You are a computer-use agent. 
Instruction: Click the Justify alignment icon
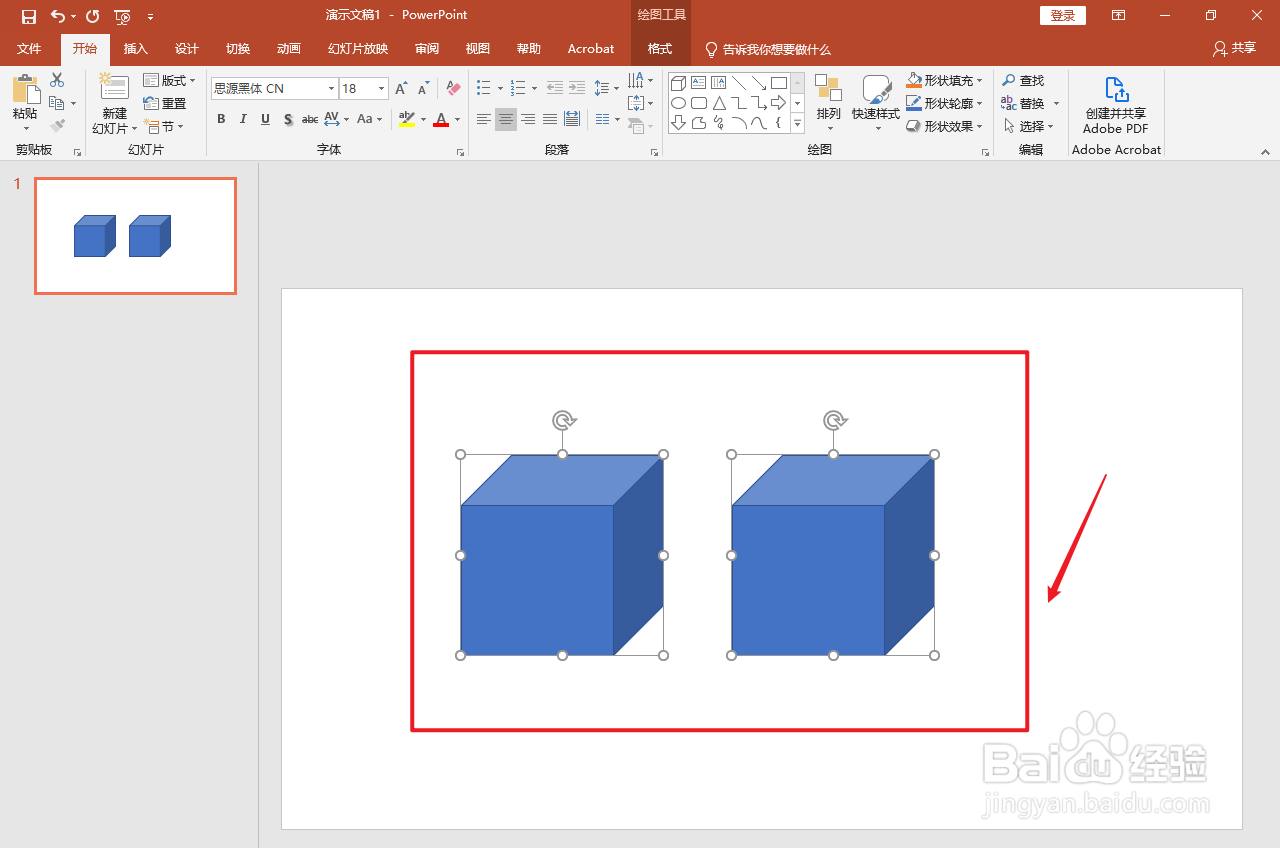pyautogui.click(x=550, y=119)
